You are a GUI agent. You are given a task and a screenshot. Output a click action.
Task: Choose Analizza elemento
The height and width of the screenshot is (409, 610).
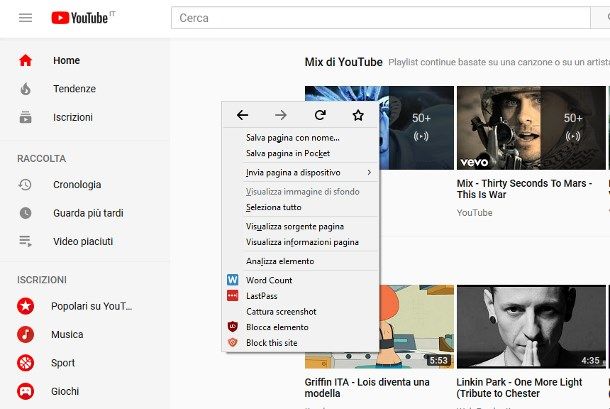(280, 261)
